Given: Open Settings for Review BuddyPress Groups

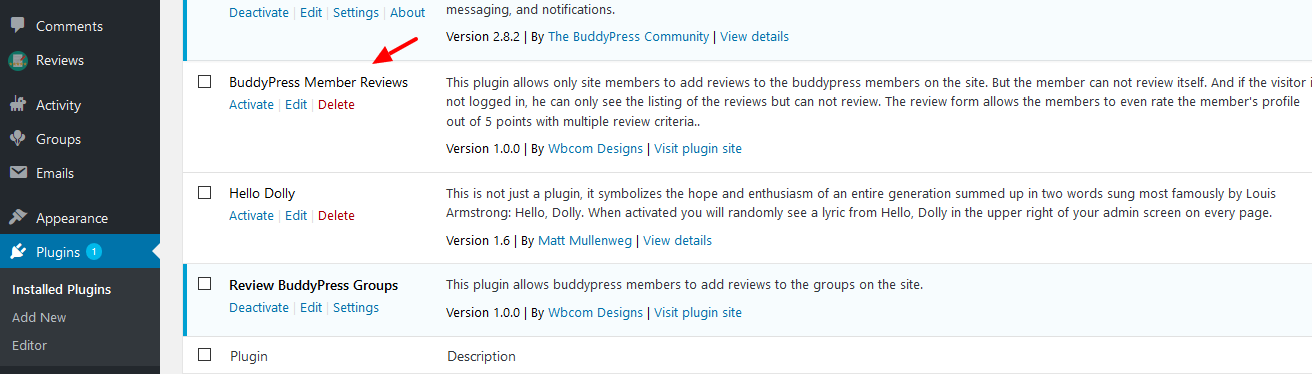Looking at the screenshot, I should click(356, 307).
